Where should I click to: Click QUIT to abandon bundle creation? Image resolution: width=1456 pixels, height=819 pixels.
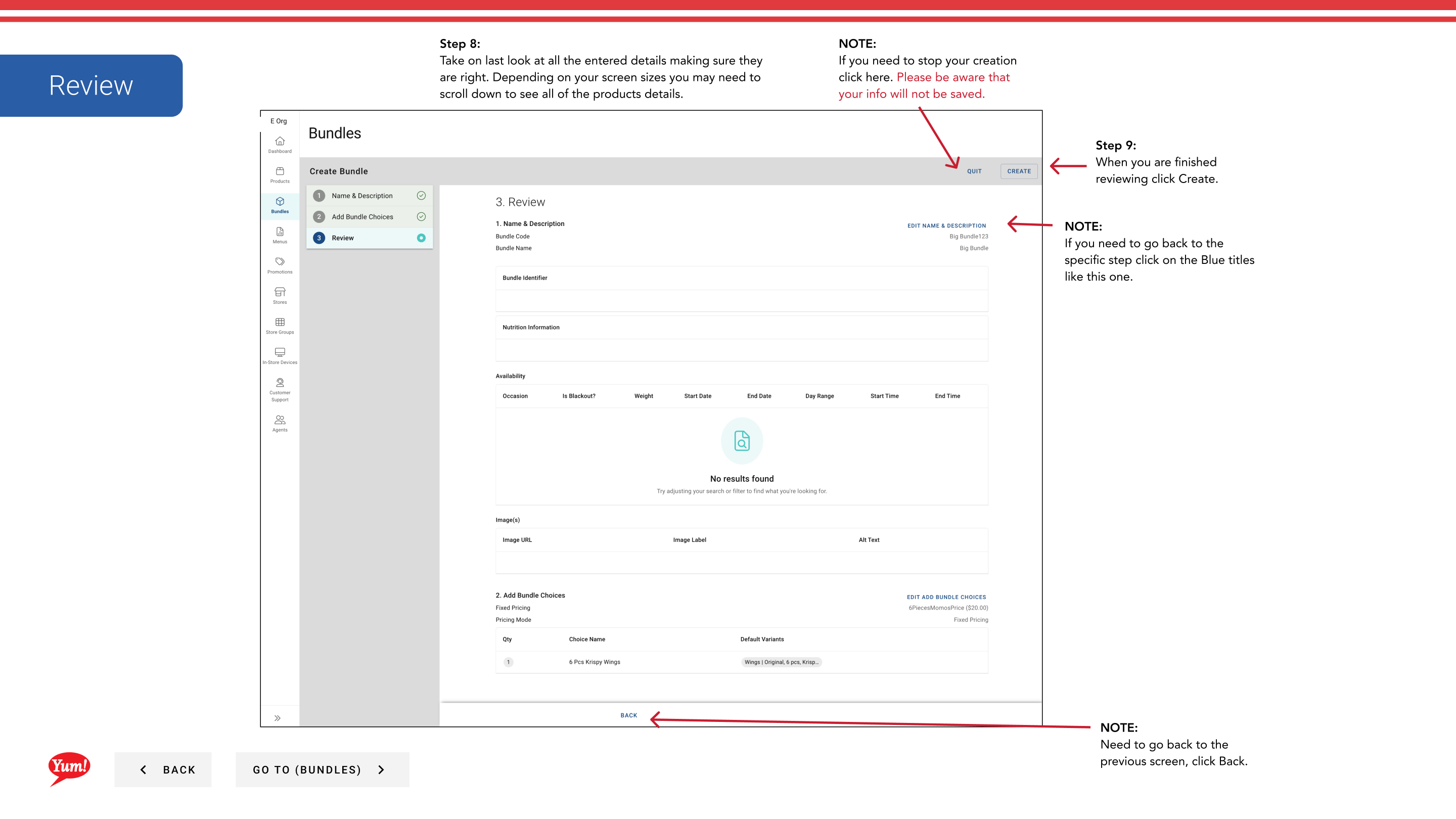pos(974,171)
